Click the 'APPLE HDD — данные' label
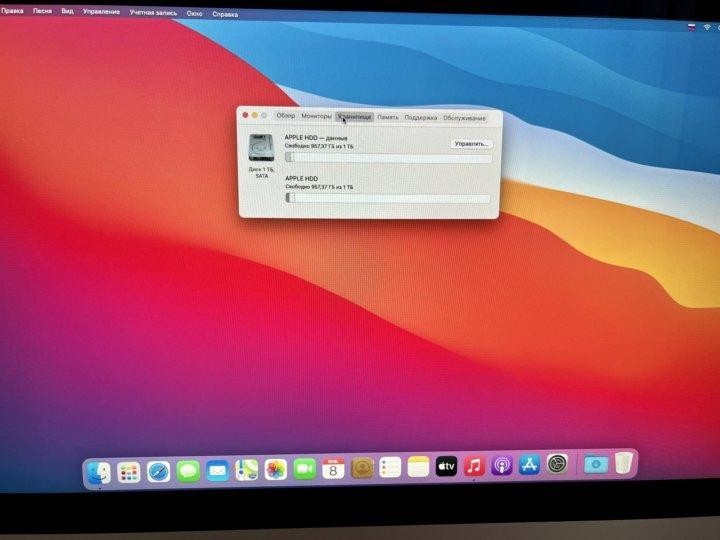 (x=315, y=137)
